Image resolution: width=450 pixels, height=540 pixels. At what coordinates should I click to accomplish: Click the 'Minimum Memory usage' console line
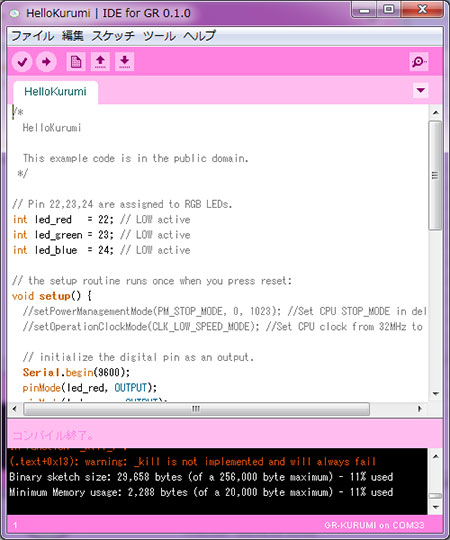tap(201, 492)
